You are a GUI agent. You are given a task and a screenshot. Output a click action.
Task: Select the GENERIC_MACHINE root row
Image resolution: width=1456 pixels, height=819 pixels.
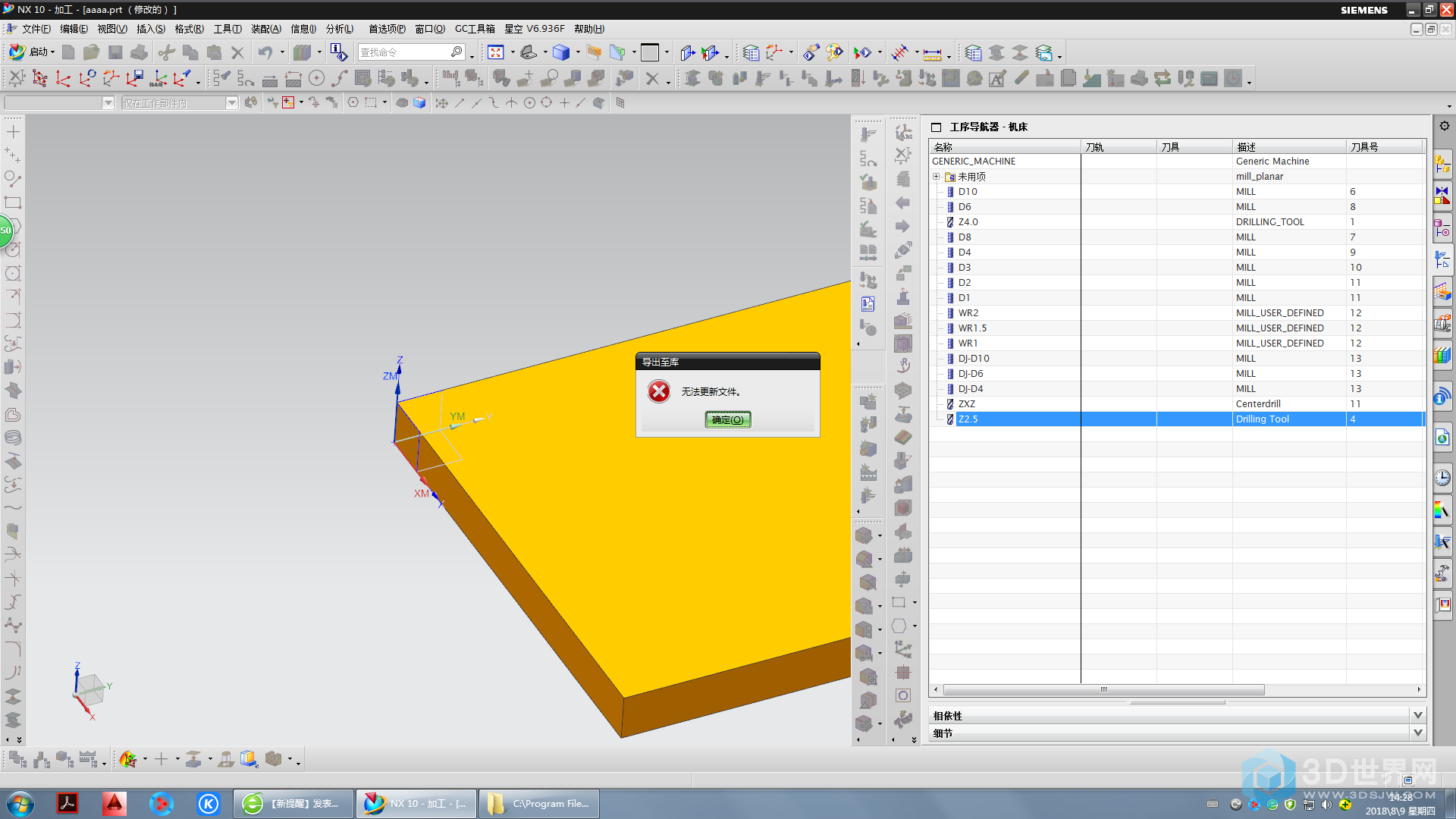pyautogui.click(x=1177, y=161)
